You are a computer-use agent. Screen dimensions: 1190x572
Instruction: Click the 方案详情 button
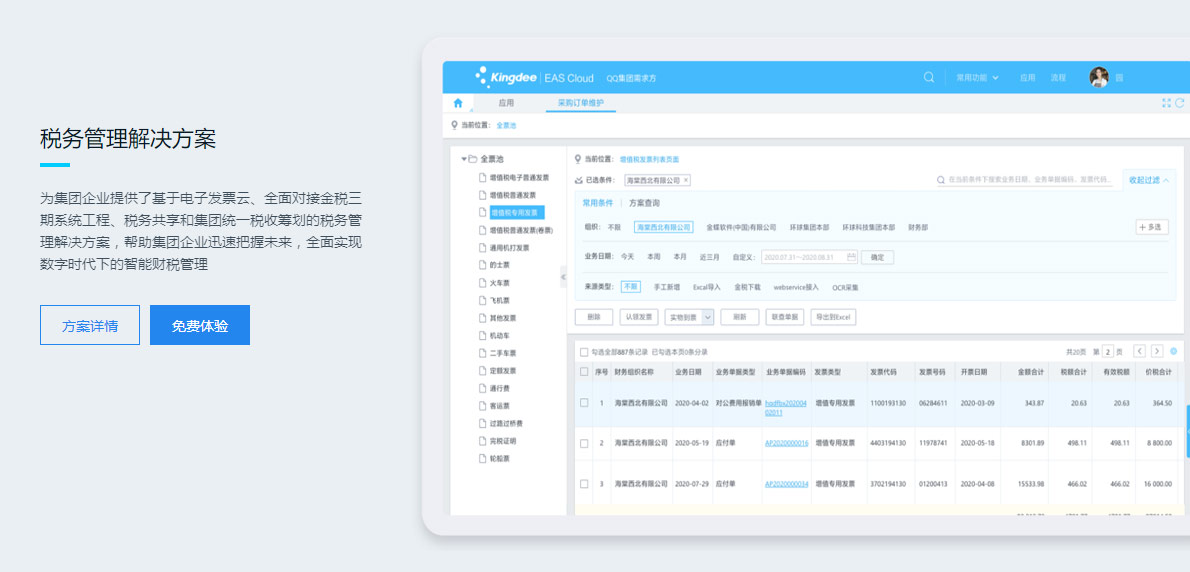click(90, 325)
